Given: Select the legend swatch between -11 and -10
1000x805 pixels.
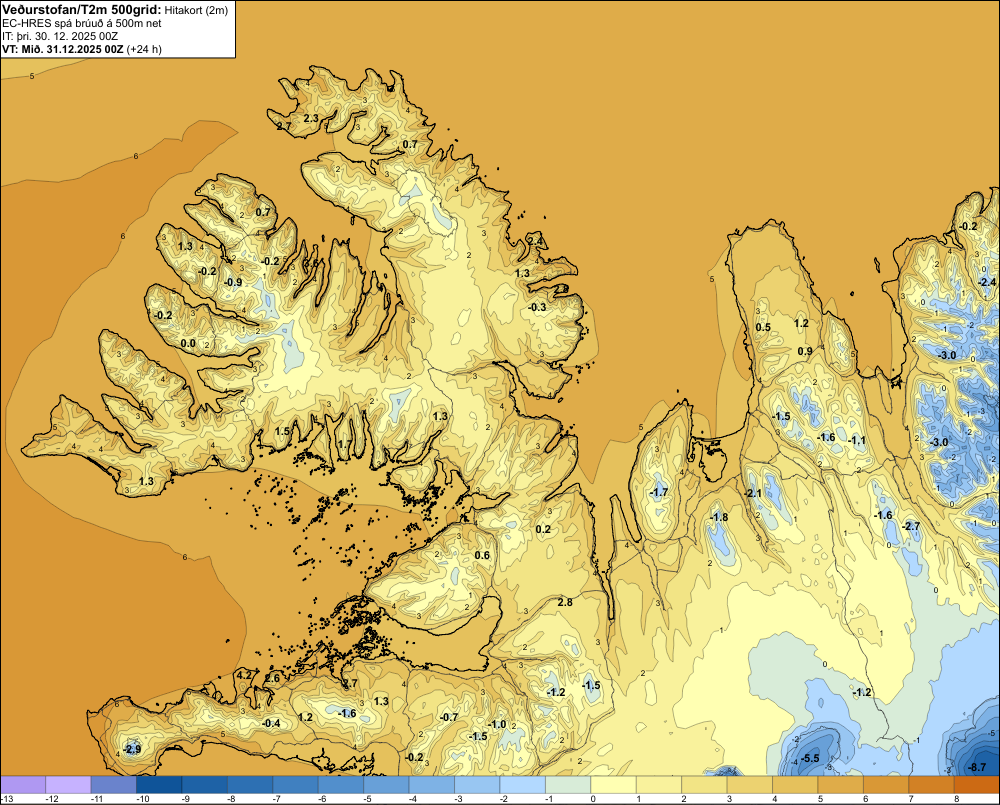Looking at the screenshot, I should point(114,784).
